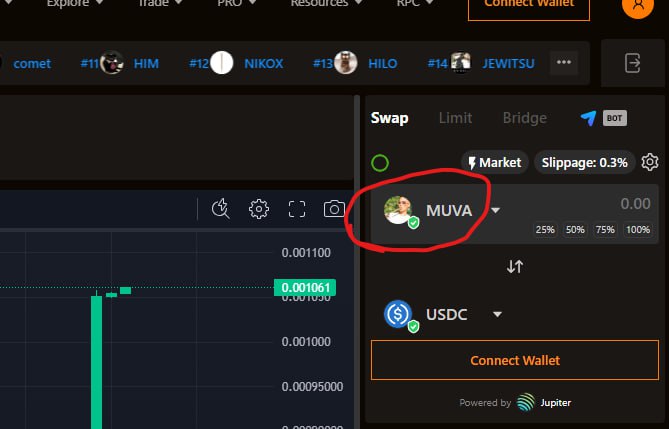Open the chart settings gear icon
Screen dimensions: 669x429
pyautogui.click(x=259, y=209)
